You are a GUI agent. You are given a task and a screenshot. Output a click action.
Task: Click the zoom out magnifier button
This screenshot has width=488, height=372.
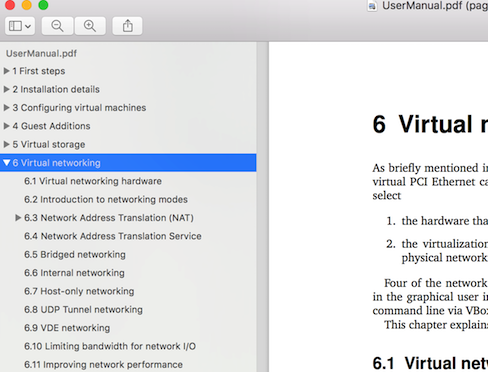(x=57, y=26)
